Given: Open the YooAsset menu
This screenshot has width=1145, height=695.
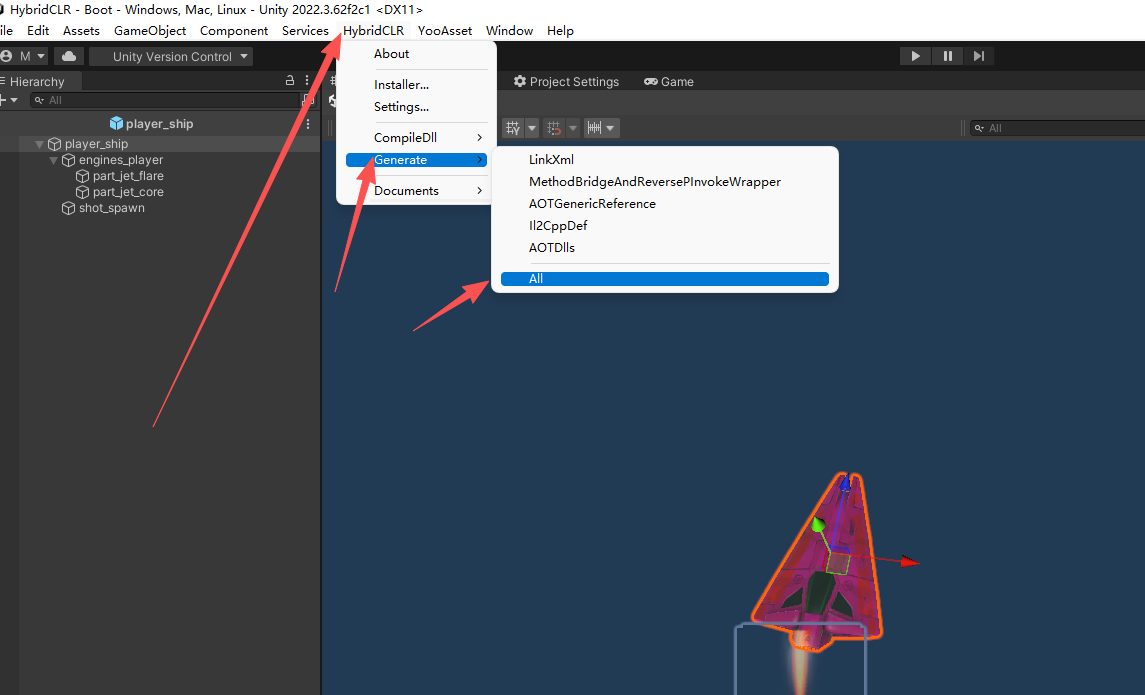Looking at the screenshot, I should click(445, 31).
